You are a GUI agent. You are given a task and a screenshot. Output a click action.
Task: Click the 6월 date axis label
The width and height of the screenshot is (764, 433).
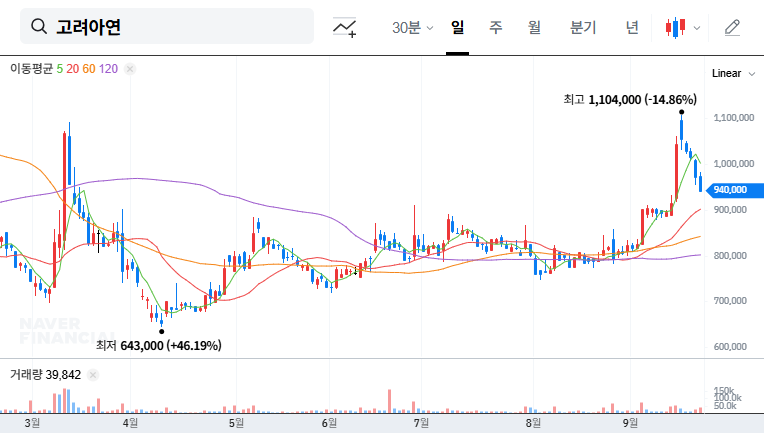coord(329,423)
